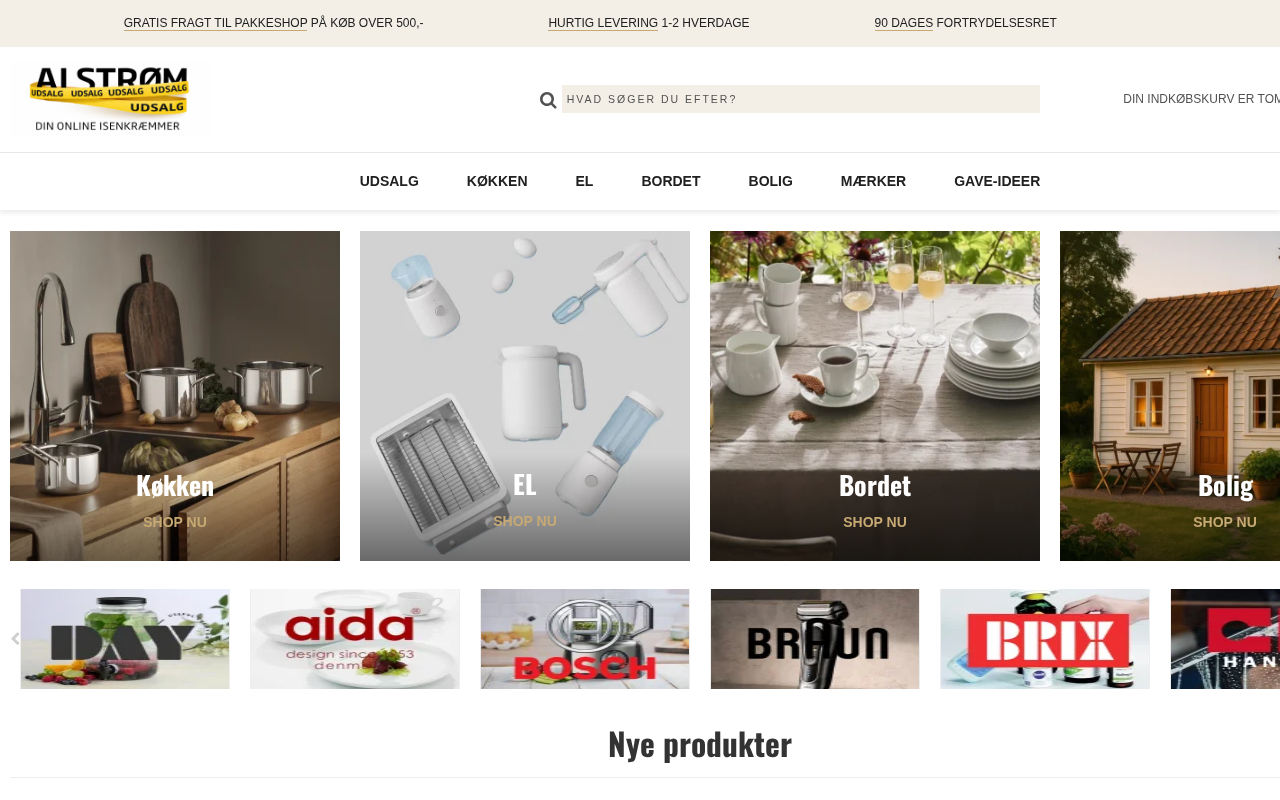Open the DAY brand logo tile
The width and height of the screenshot is (1280, 800).
(x=125, y=639)
